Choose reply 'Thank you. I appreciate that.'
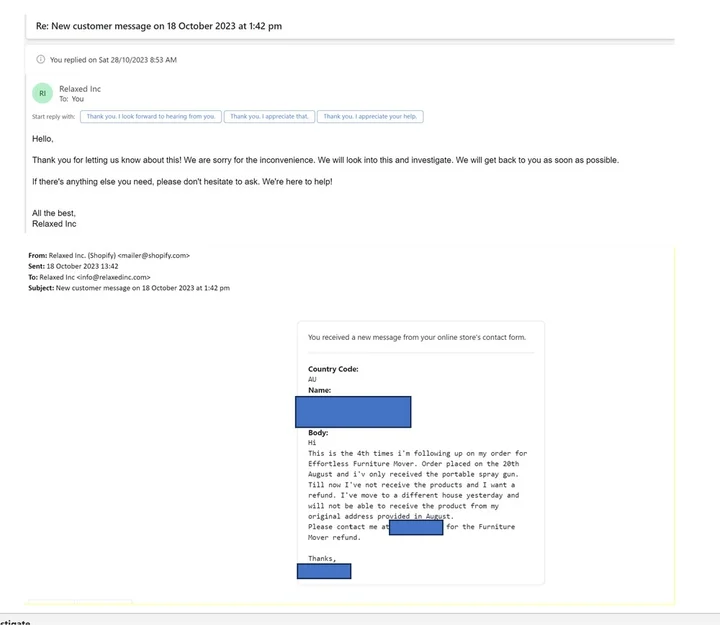 coord(269,117)
